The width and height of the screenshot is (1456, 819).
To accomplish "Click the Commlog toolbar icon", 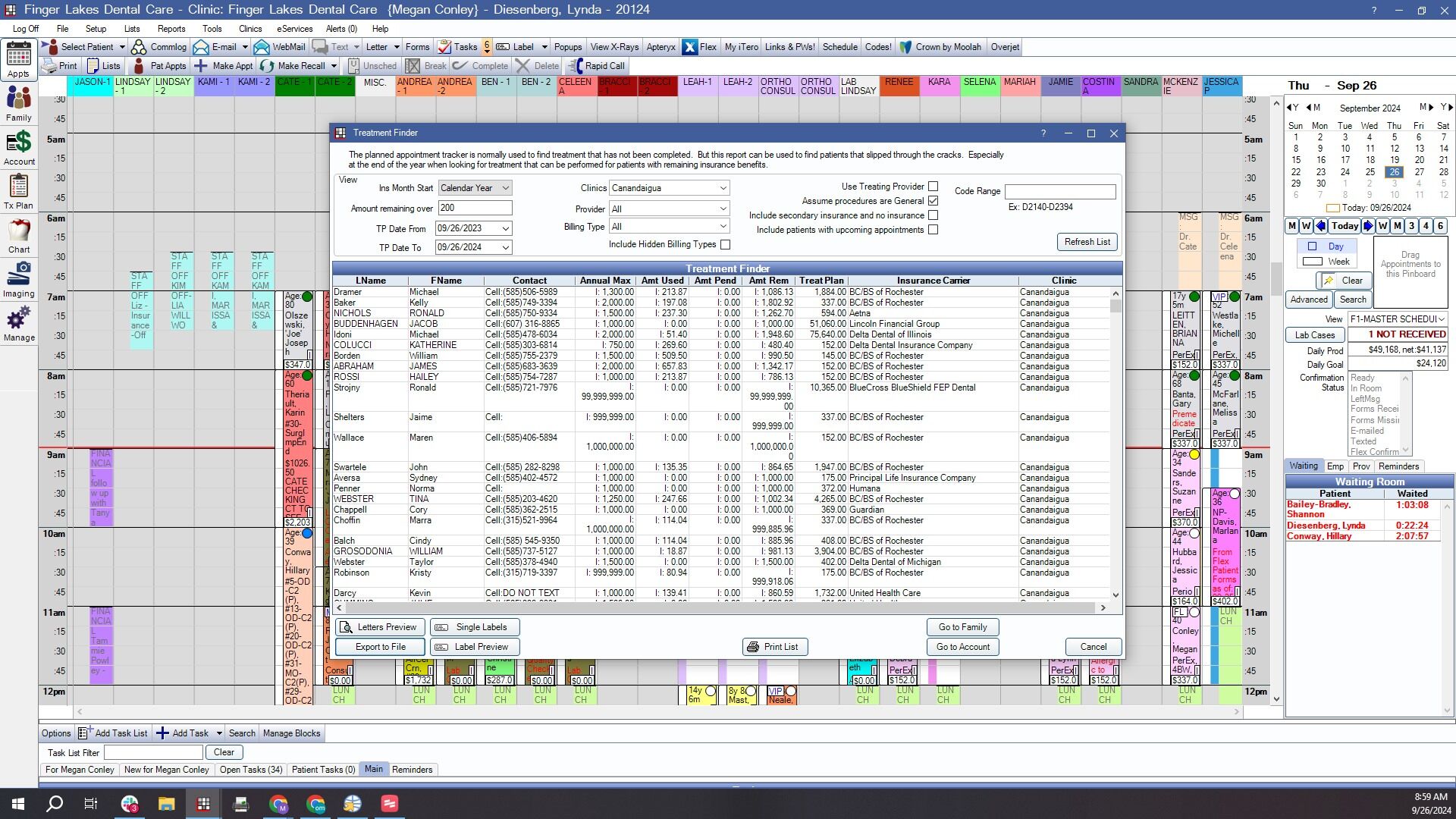I will click(158, 47).
